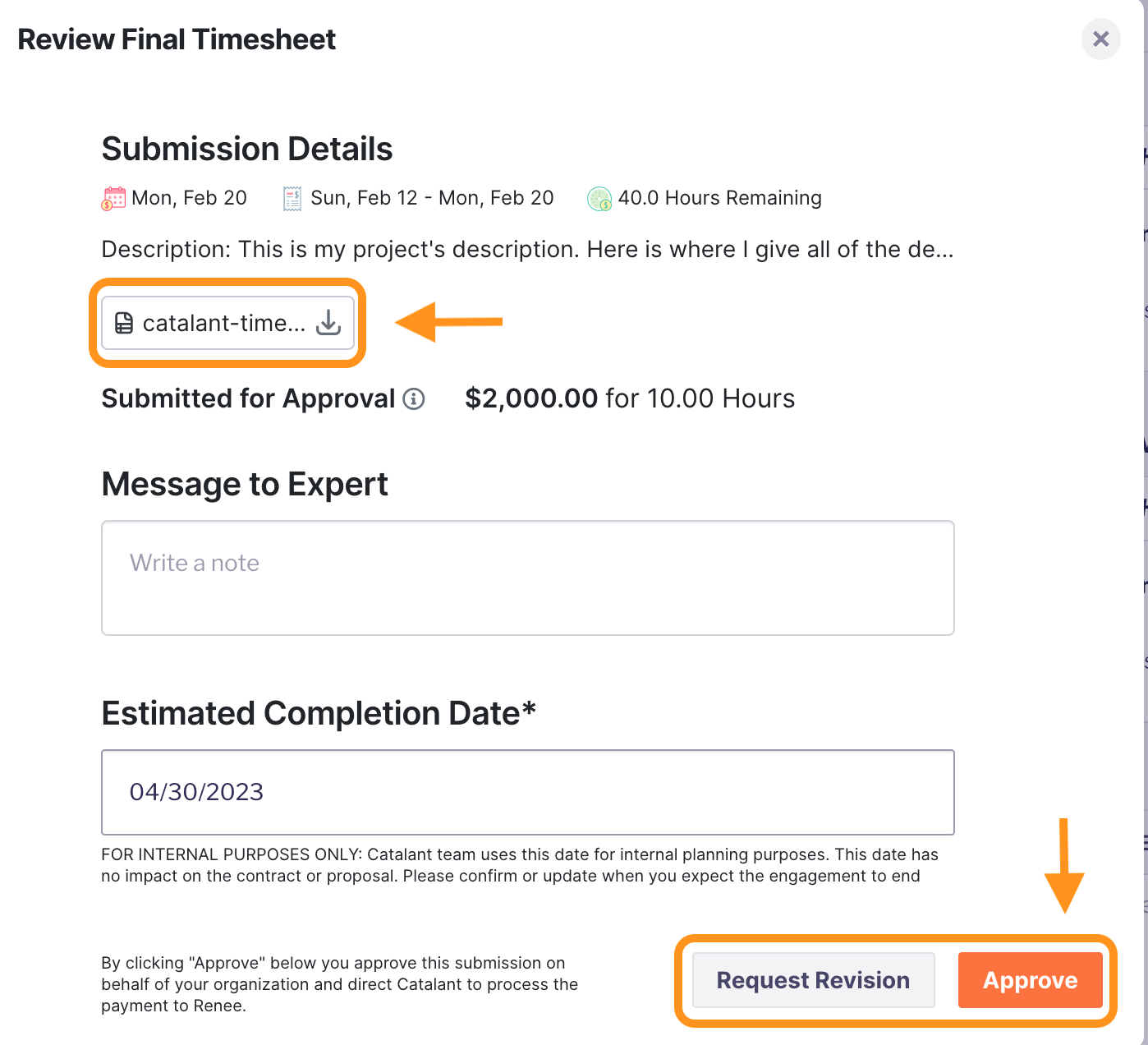Click the receipt icon beside the date range
Viewport: 1148px width, 1045px height.
(x=292, y=199)
